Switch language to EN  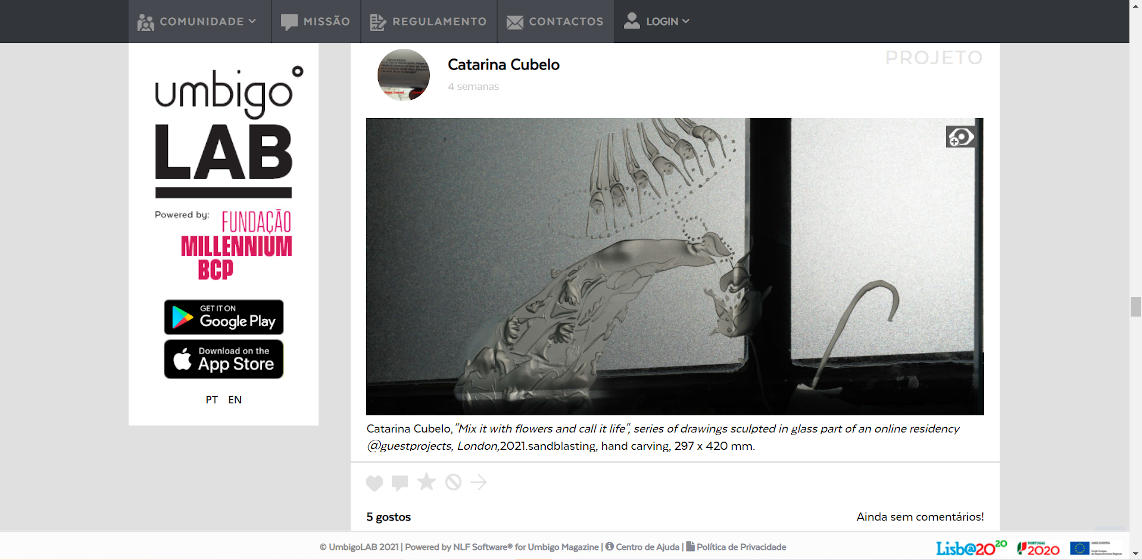click(235, 400)
